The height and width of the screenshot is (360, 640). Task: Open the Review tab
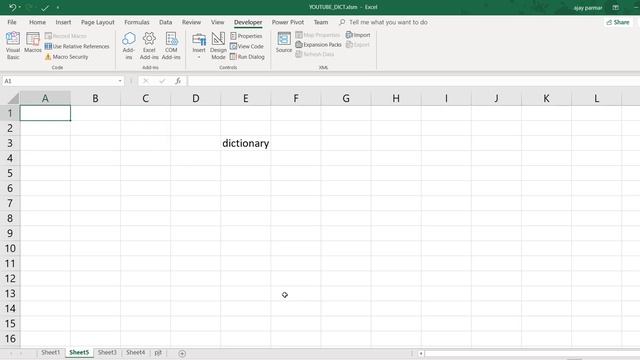pos(191,22)
